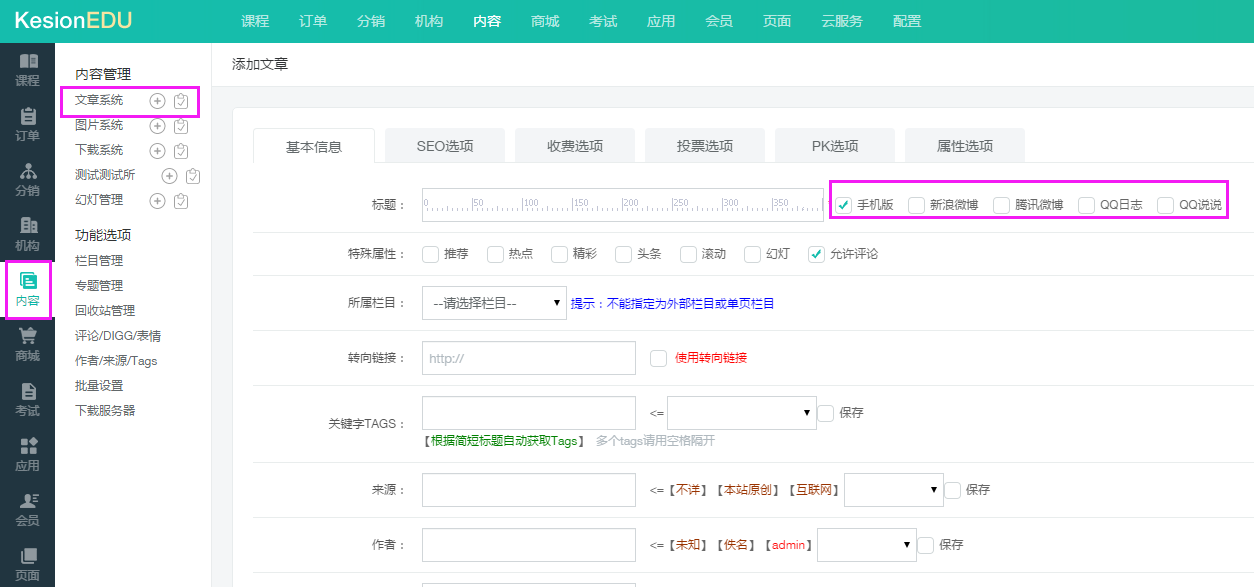Open 订单 clipboard icon in left sidebar
Screen dimensions: 1254x587
pos(28,117)
